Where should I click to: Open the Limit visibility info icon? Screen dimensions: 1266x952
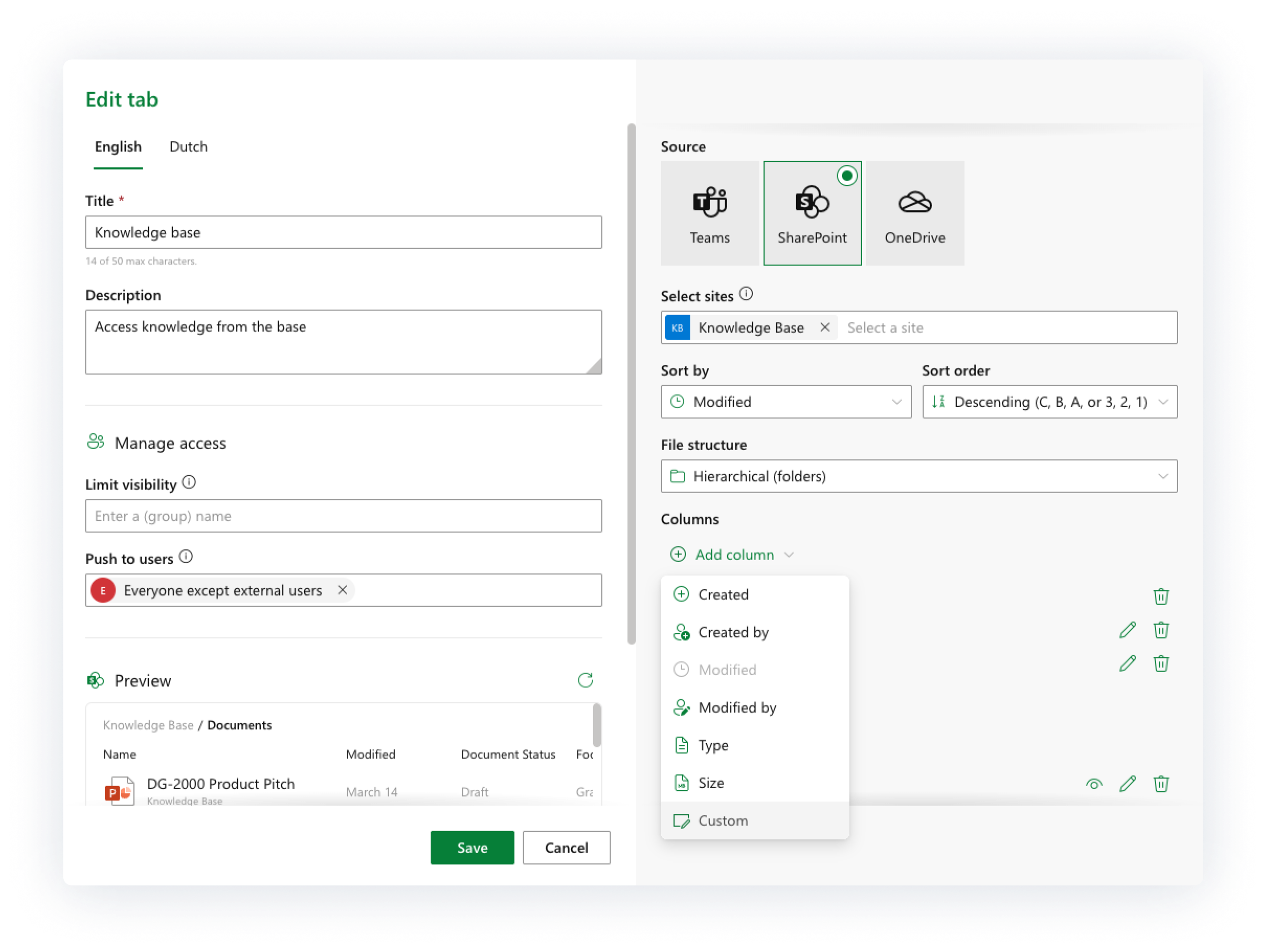[189, 483]
